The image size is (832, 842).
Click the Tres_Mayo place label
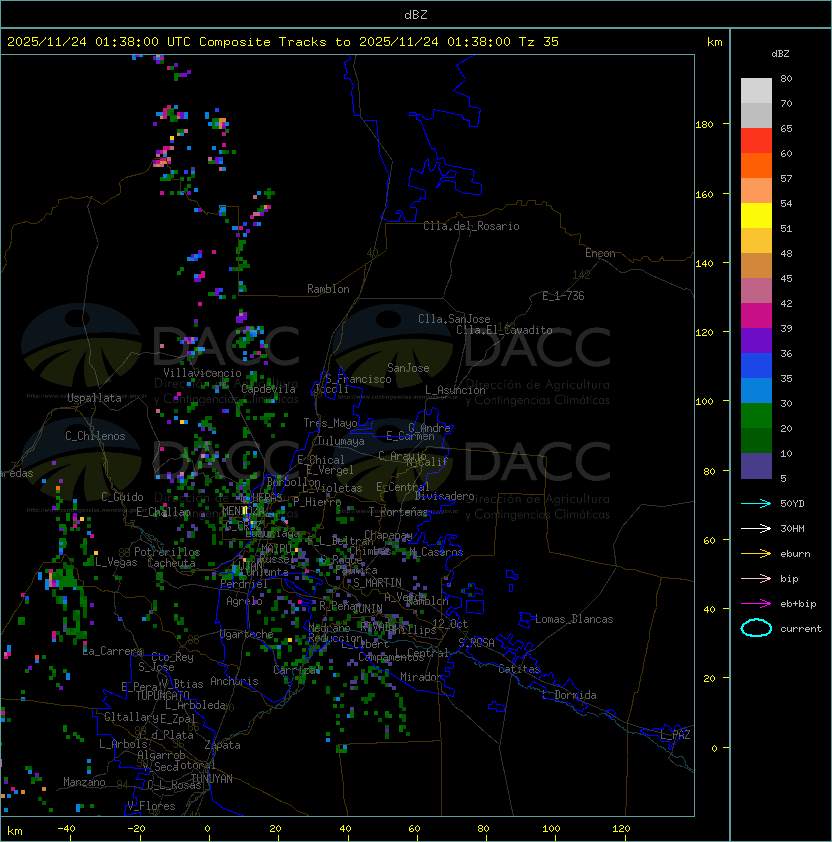330,423
